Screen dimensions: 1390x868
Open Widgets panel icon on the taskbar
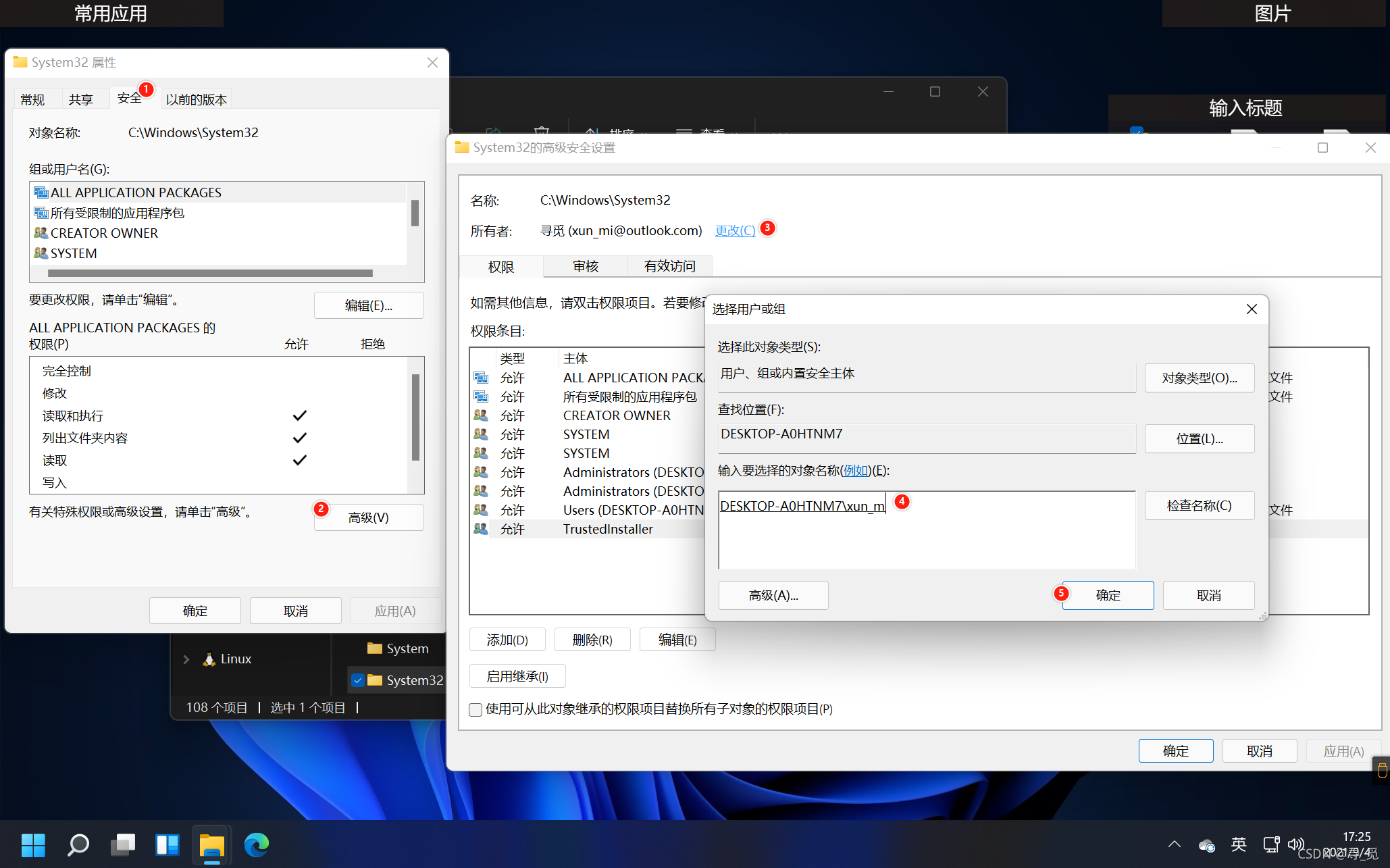(167, 845)
